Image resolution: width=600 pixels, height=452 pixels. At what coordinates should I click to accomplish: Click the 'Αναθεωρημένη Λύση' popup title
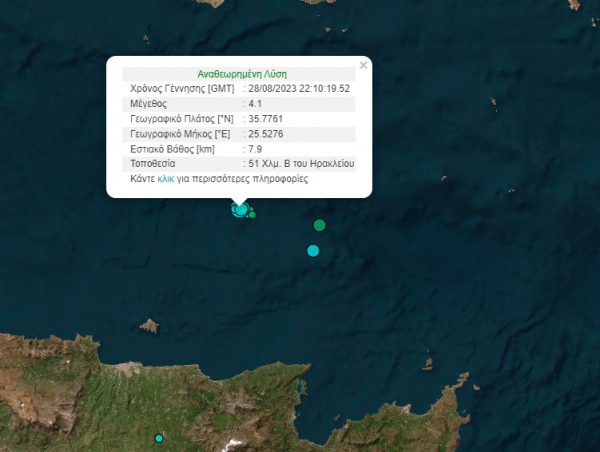pyautogui.click(x=239, y=73)
